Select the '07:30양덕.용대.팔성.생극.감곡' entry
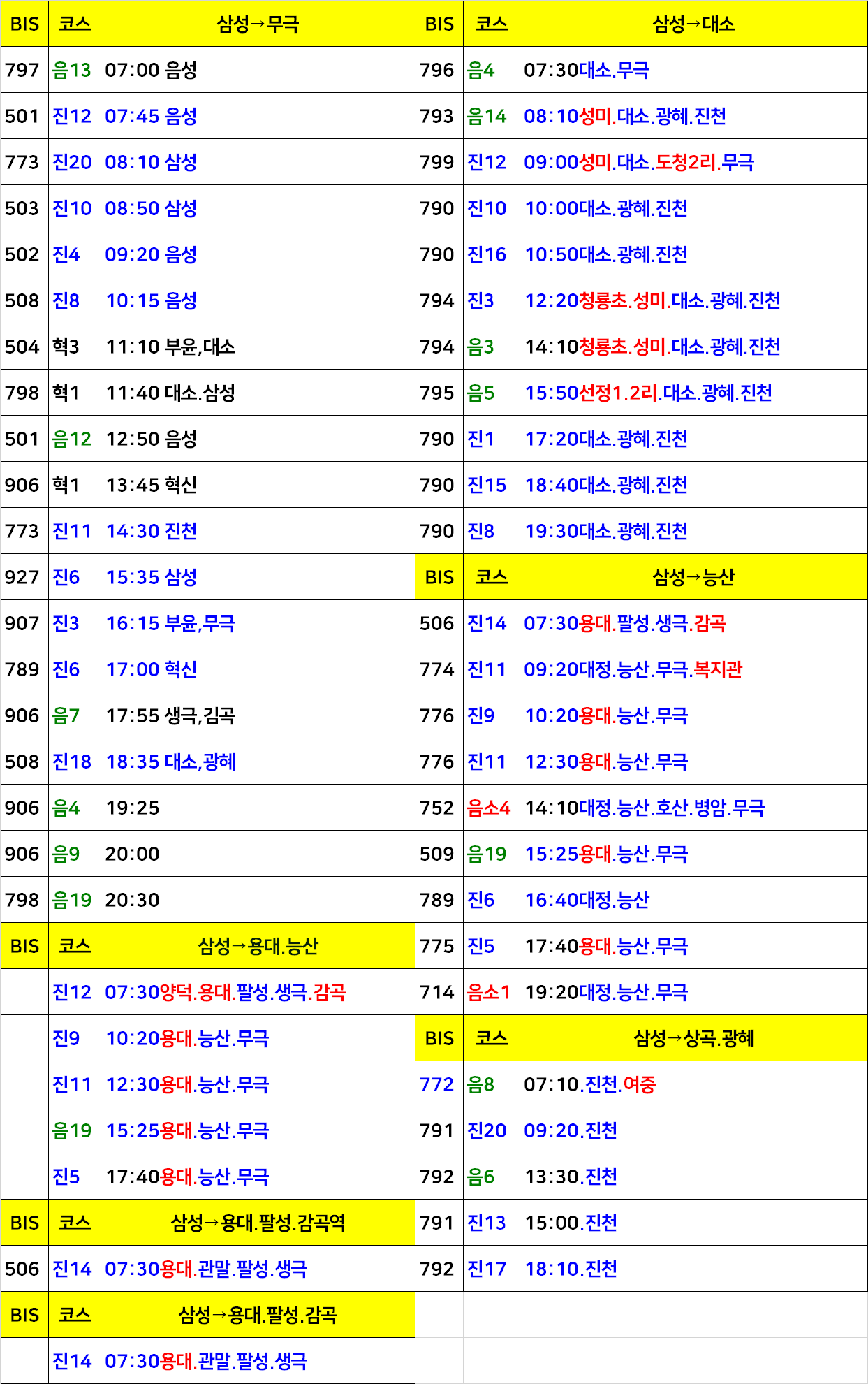The width and height of the screenshot is (868, 1384). coord(258,992)
